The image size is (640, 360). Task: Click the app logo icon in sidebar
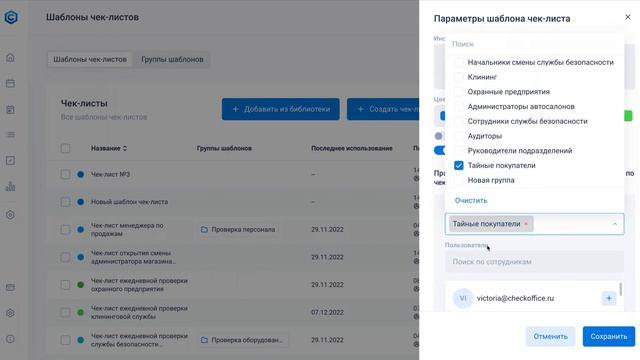pos(11,17)
